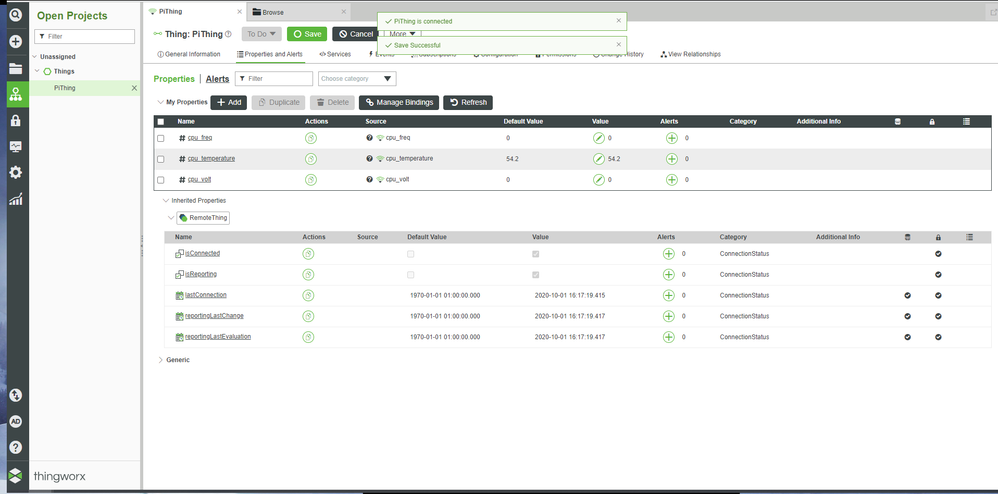The image size is (998, 494).
Task: Click the ThingWorx logo at bottom left
Action: tap(15, 476)
